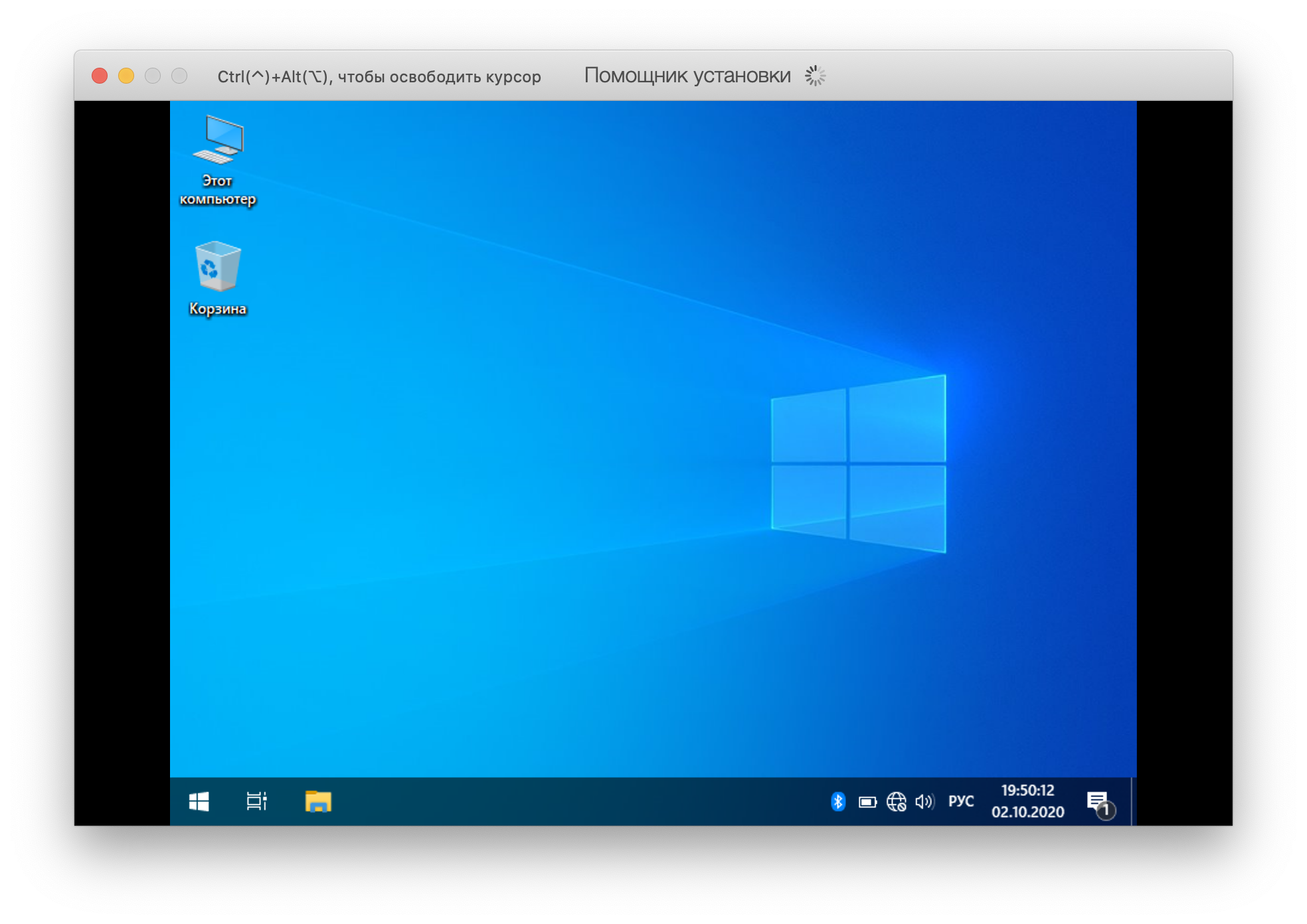Click the 'Ctrl(^)+Alt(⌥), чтобы освободить курсор' hint
Screen dimensions: 1307x924
[379, 77]
